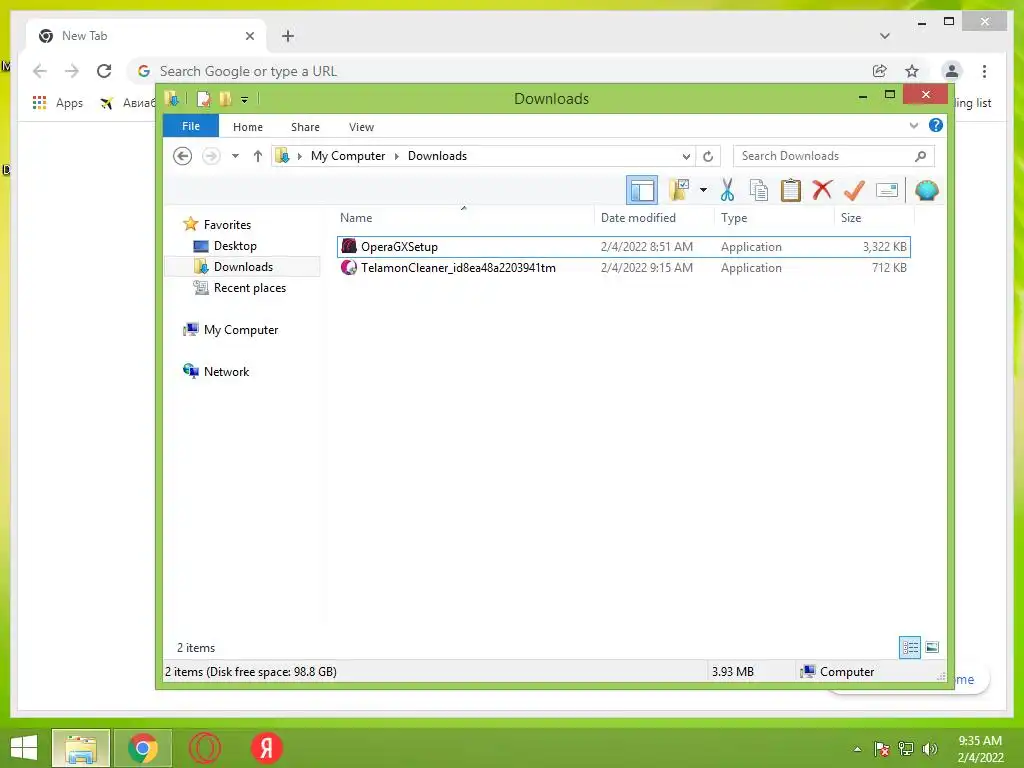Switch to Details view icon
Image resolution: width=1024 pixels, height=768 pixels.
click(x=910, y=648)
